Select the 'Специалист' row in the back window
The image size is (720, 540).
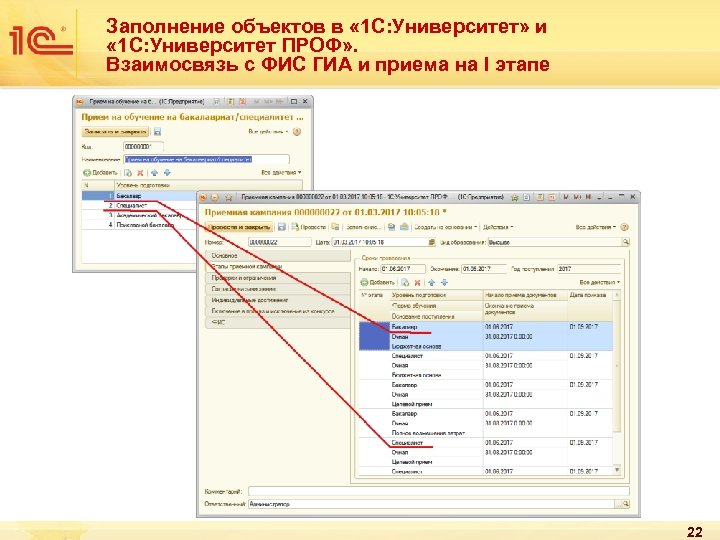coord(139,206)
